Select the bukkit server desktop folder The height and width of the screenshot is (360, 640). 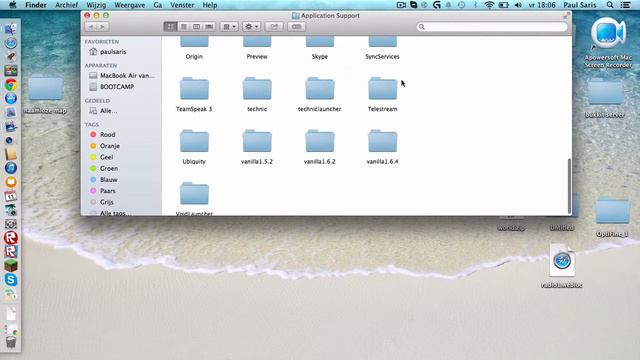point(605,98)
